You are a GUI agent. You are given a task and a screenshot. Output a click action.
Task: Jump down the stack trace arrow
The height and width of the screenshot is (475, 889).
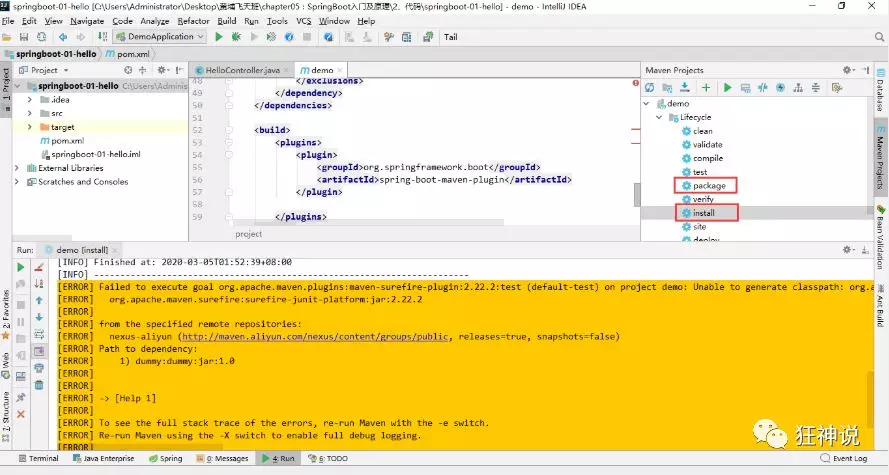tap(39, 317)
